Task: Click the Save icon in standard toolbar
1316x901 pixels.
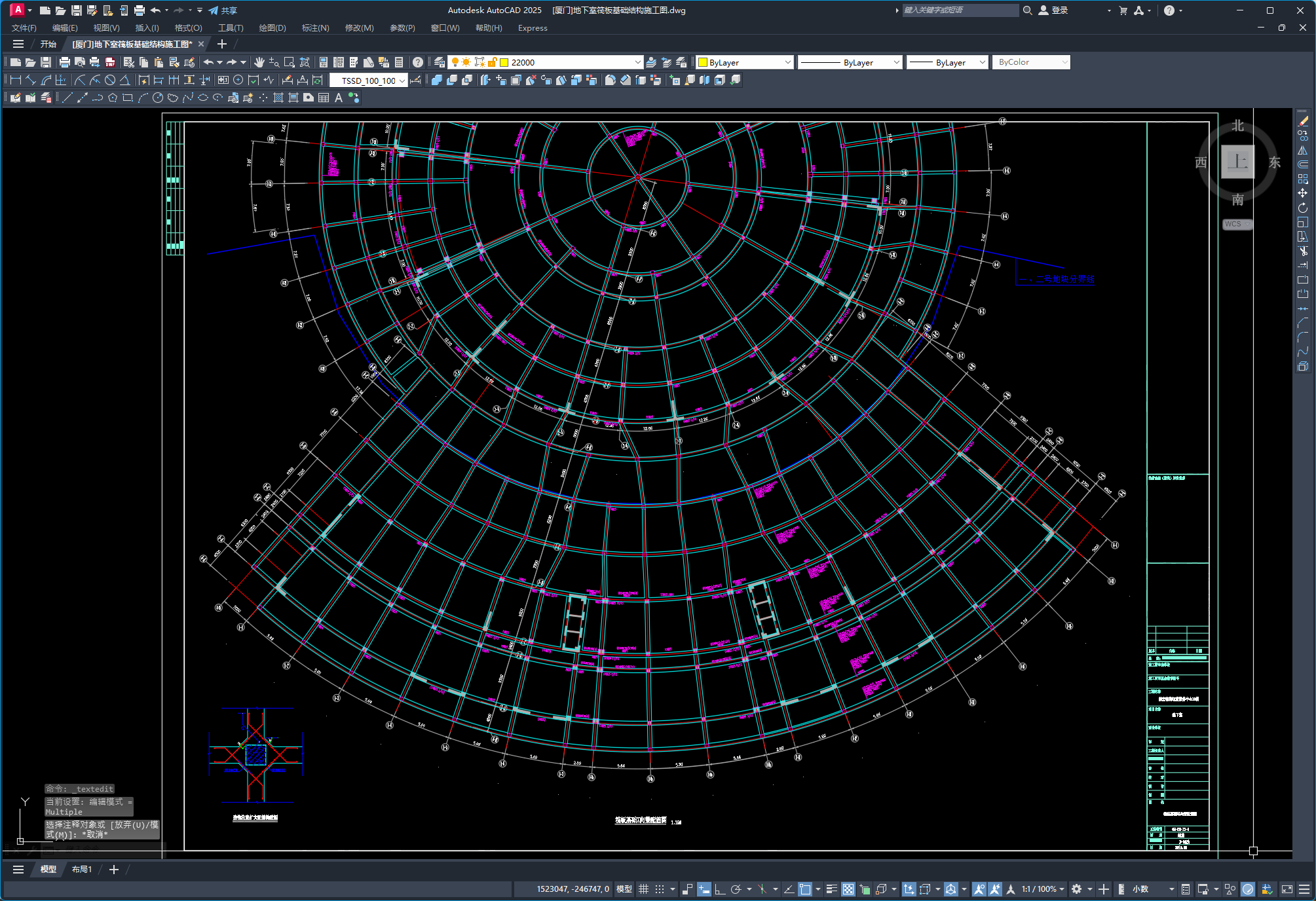Action: click(46, 63)
